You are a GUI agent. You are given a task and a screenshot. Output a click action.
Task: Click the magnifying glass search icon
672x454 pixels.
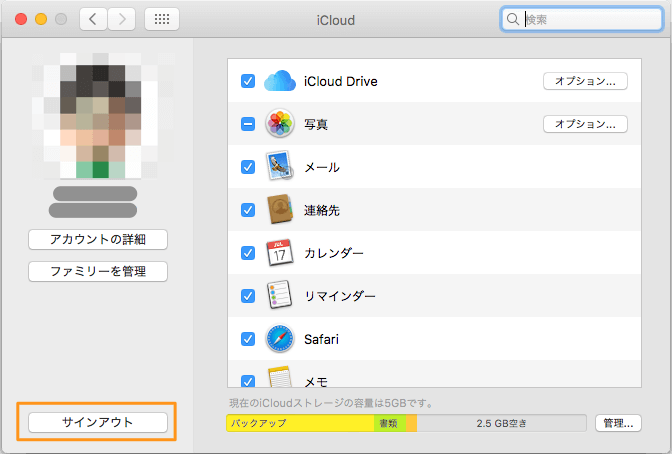click(x=513, y=19)
